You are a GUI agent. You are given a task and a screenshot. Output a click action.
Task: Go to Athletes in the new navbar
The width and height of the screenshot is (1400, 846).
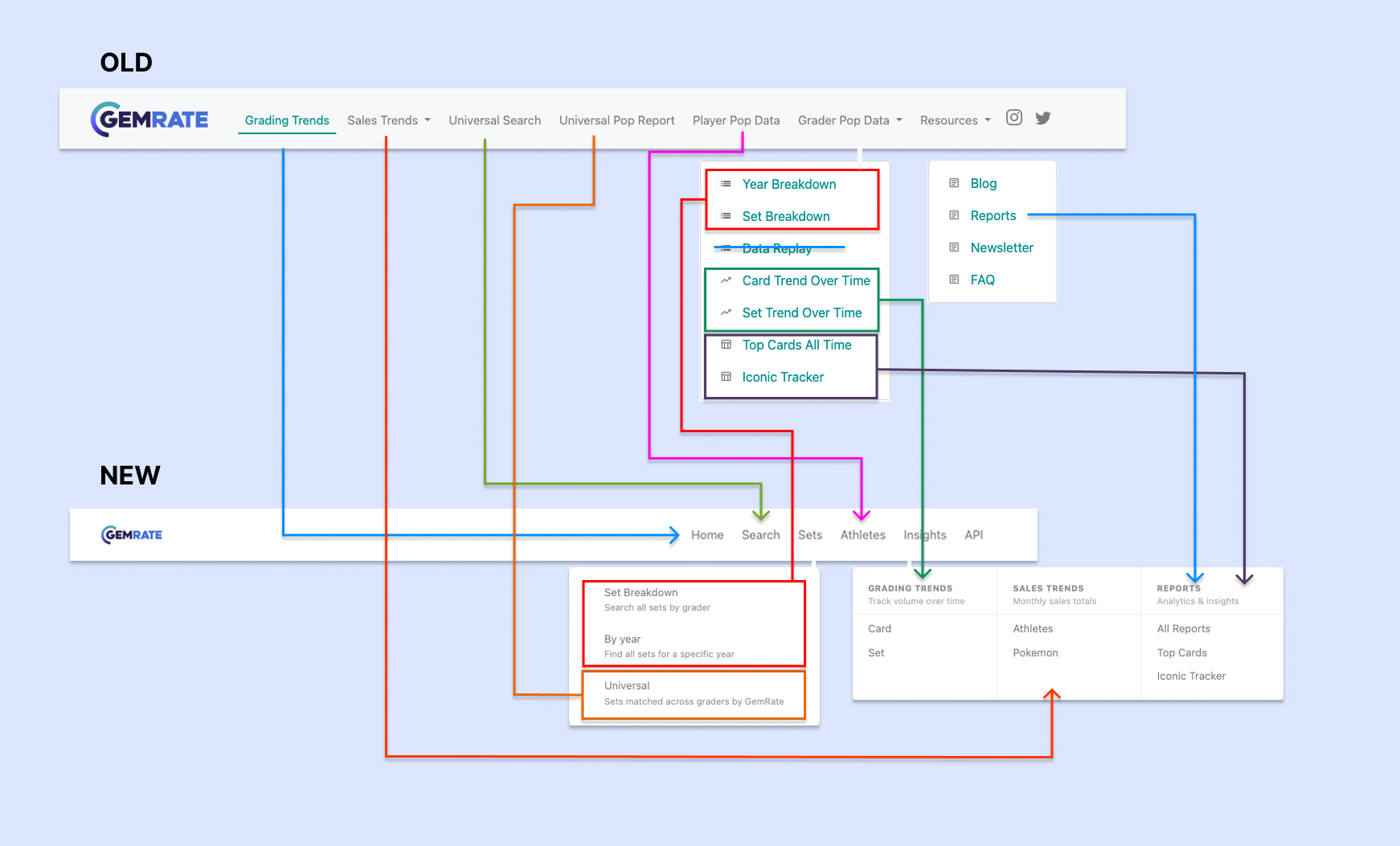click(x=862, y=535)
